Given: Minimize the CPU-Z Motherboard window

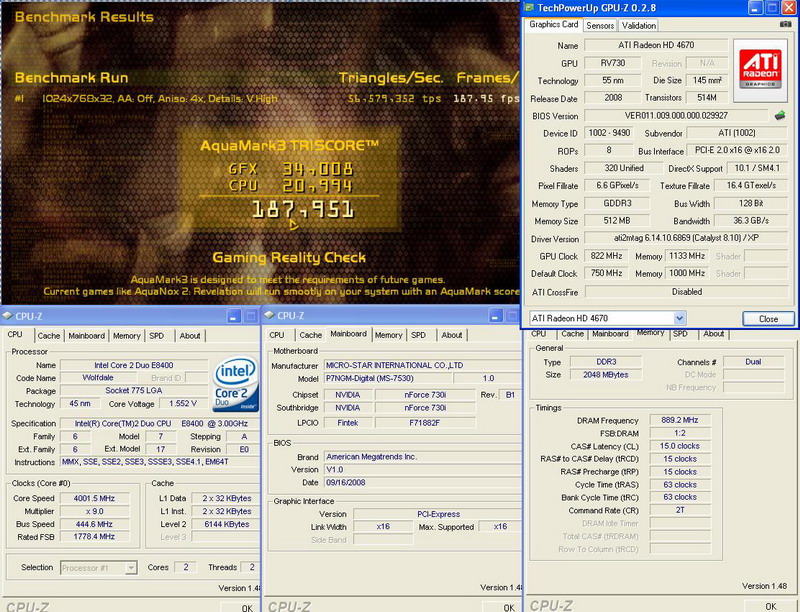Looking at the screenshot, I should 496,316.
